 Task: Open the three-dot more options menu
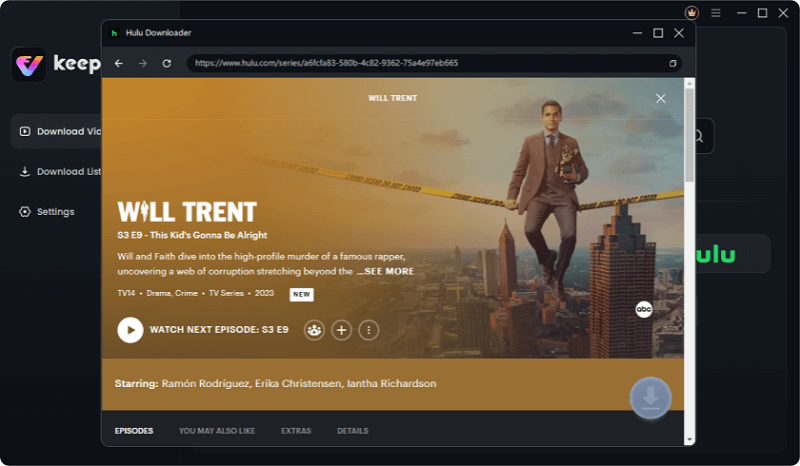coord(368,330)
